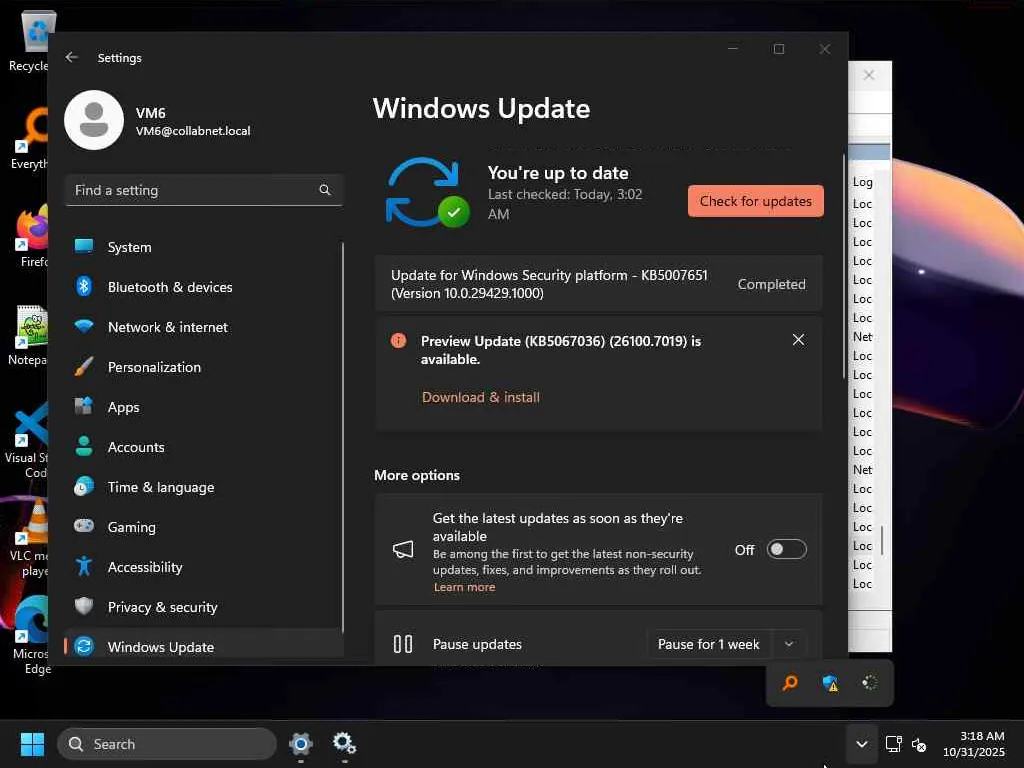Click the Everything search tray icon
The width and height of the screenshot is (1024, 768).
pos(790,683)
